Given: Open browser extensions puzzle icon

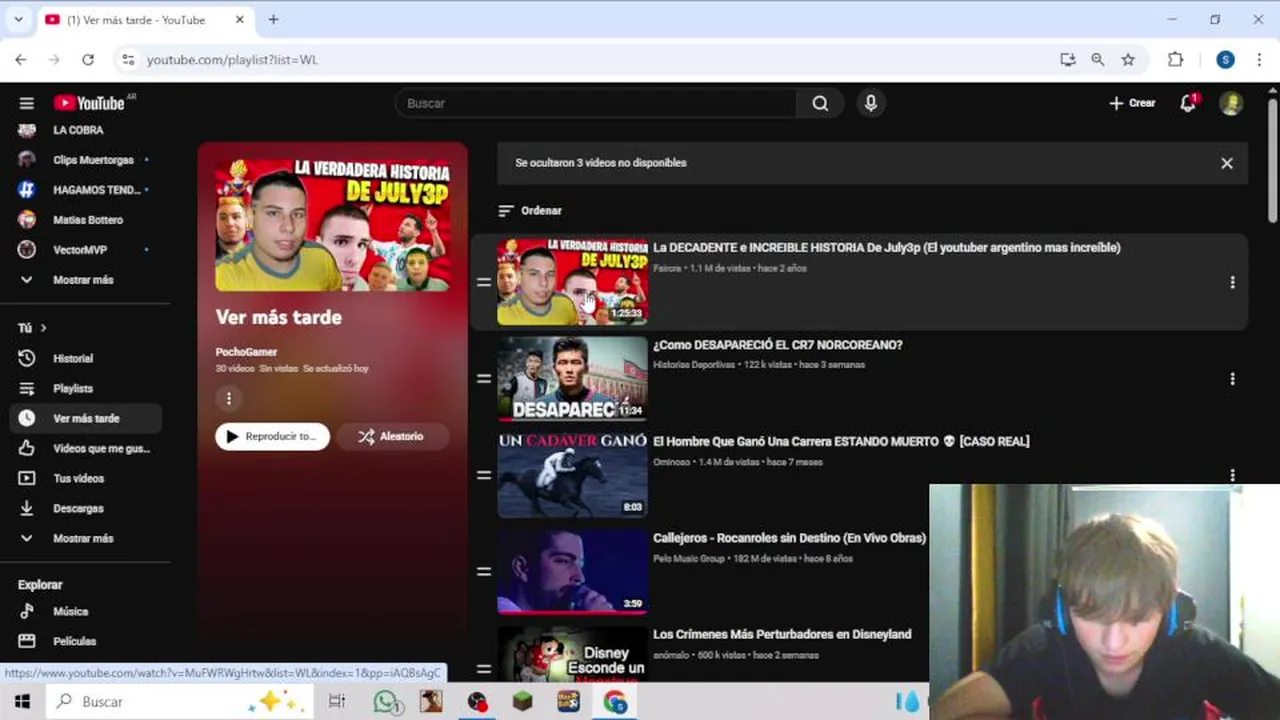Looking at the screenshot, I should tap(1176, 60).
